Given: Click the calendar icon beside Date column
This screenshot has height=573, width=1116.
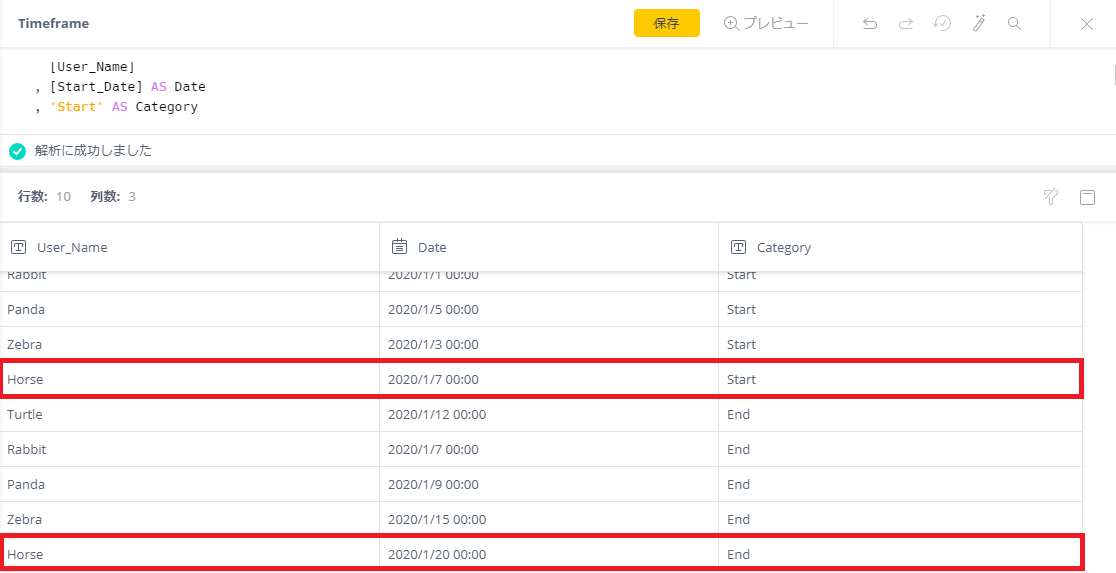Looking at the screenshot, I should coord(400,247).
